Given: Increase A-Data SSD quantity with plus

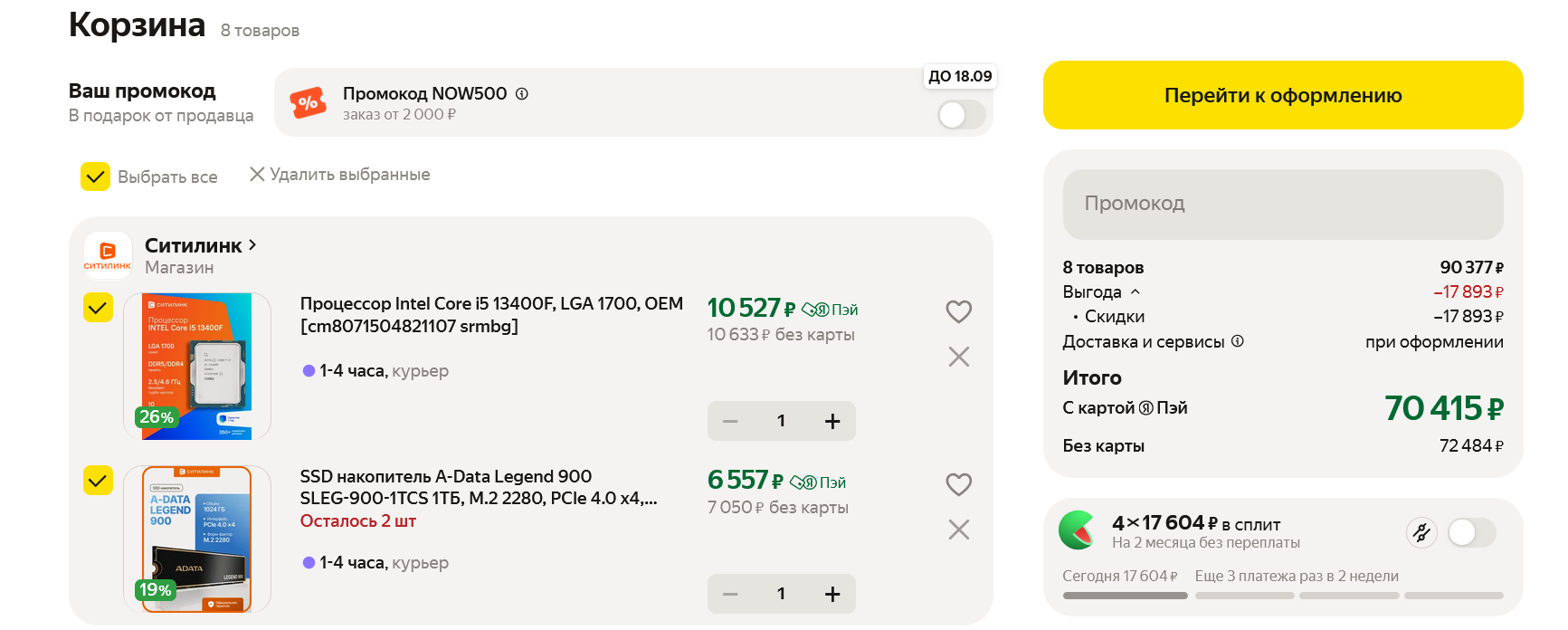Looking at the screenshot, I should [x=832, y=594].
